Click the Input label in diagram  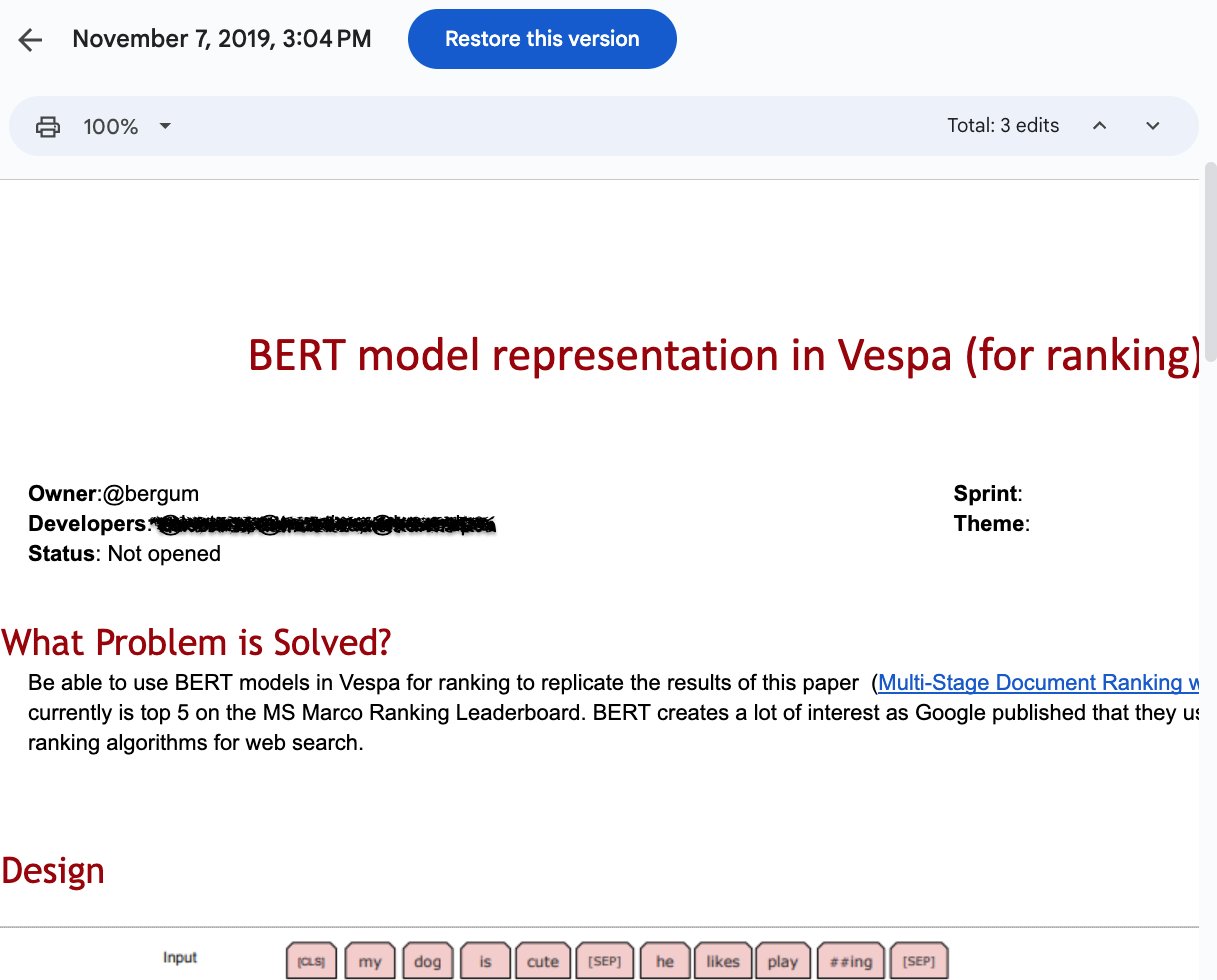click(x=180, y=958)
